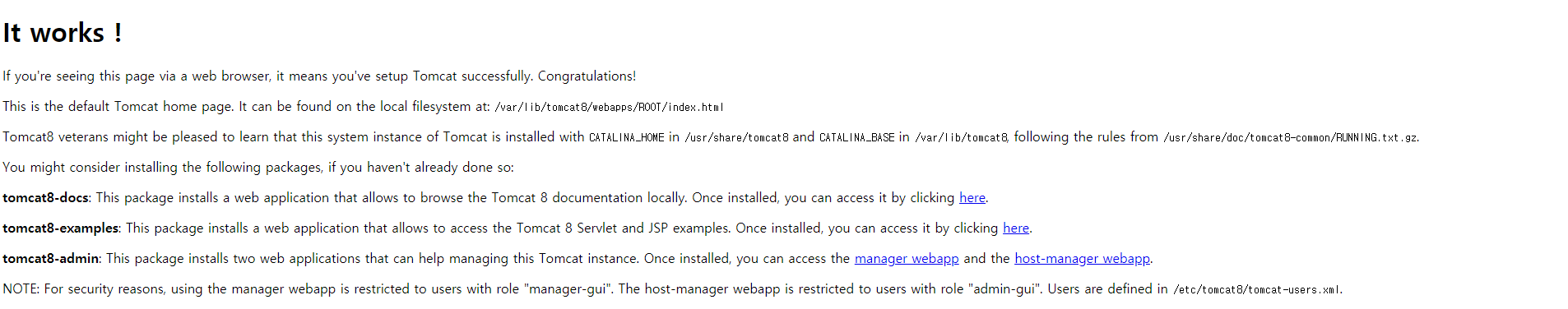Click the CATALINA_BASE text
This screenshot has width=1568, height=309.
(x=857, y=137)
